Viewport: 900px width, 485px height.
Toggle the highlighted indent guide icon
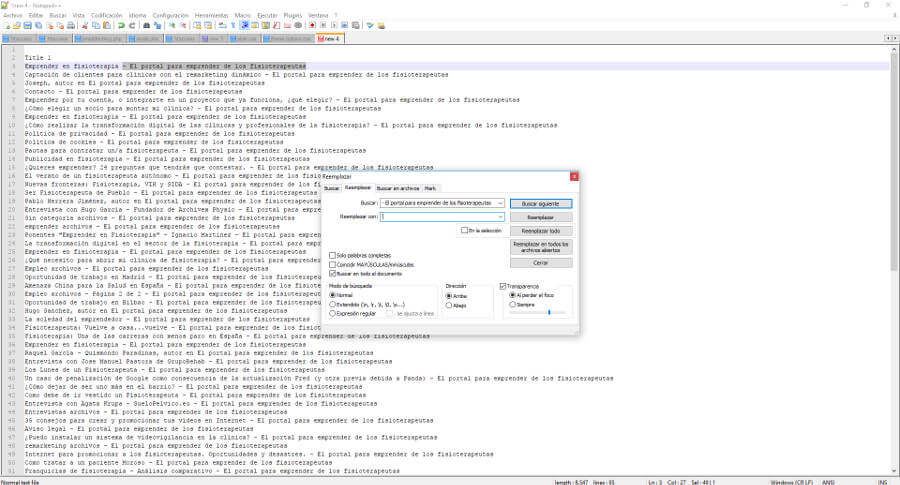tap(243, 25)
